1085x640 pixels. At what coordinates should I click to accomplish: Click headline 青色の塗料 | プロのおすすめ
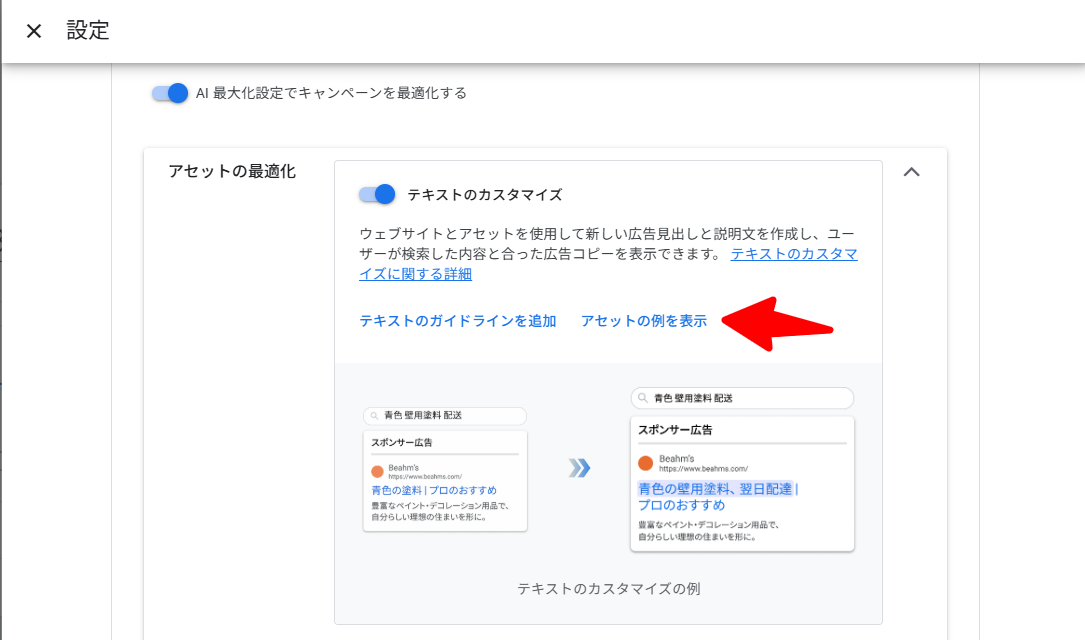tap(434, 490)
